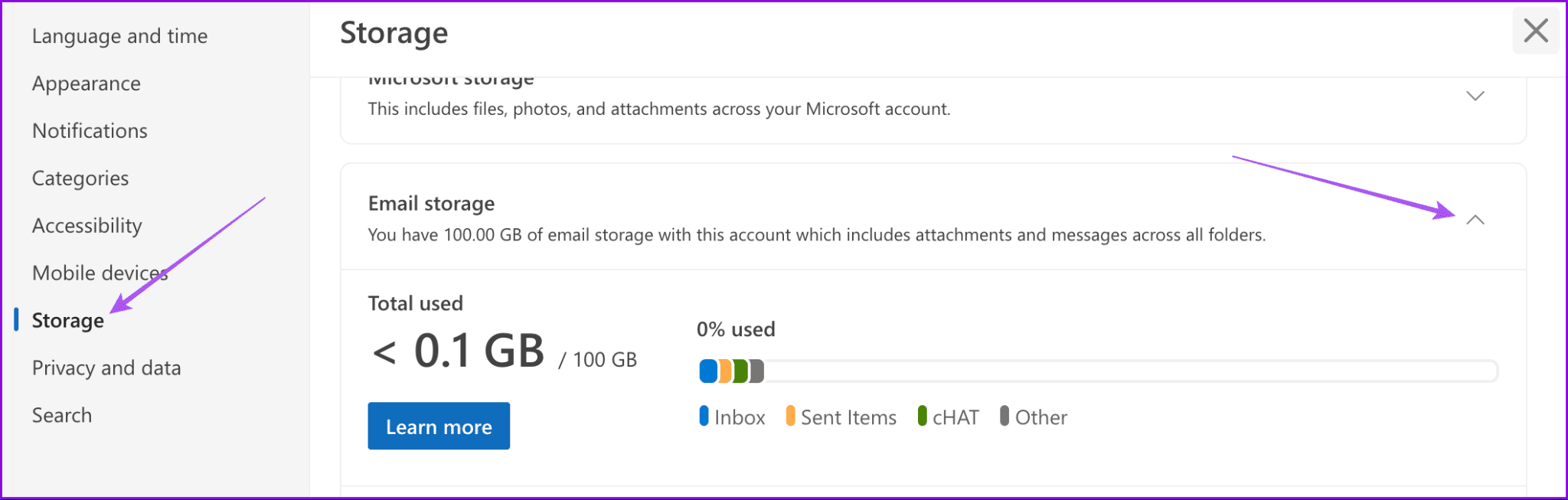Select the Storage settings category

click(x=68, y=320)
